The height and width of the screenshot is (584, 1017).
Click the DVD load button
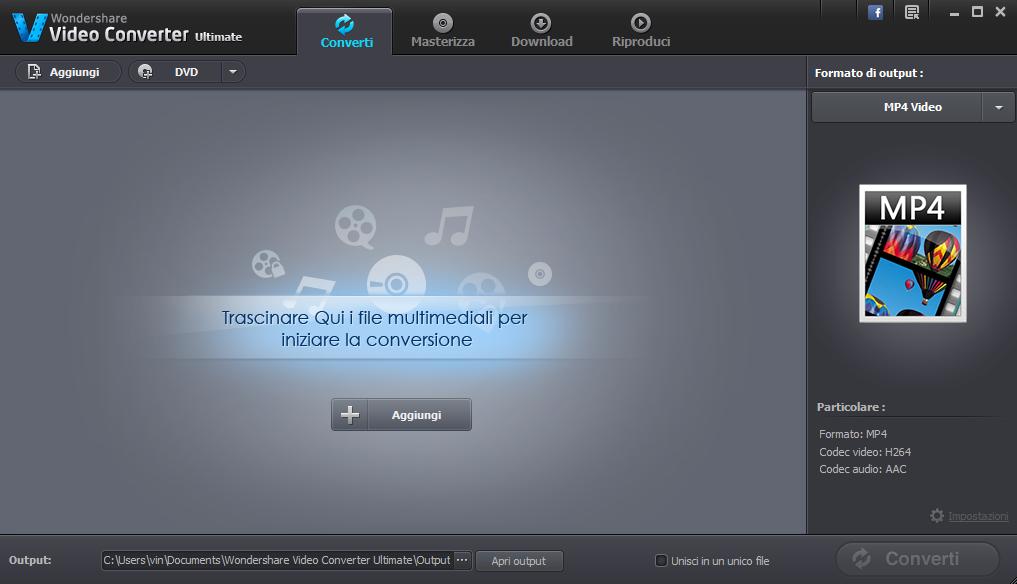(175, 72)
